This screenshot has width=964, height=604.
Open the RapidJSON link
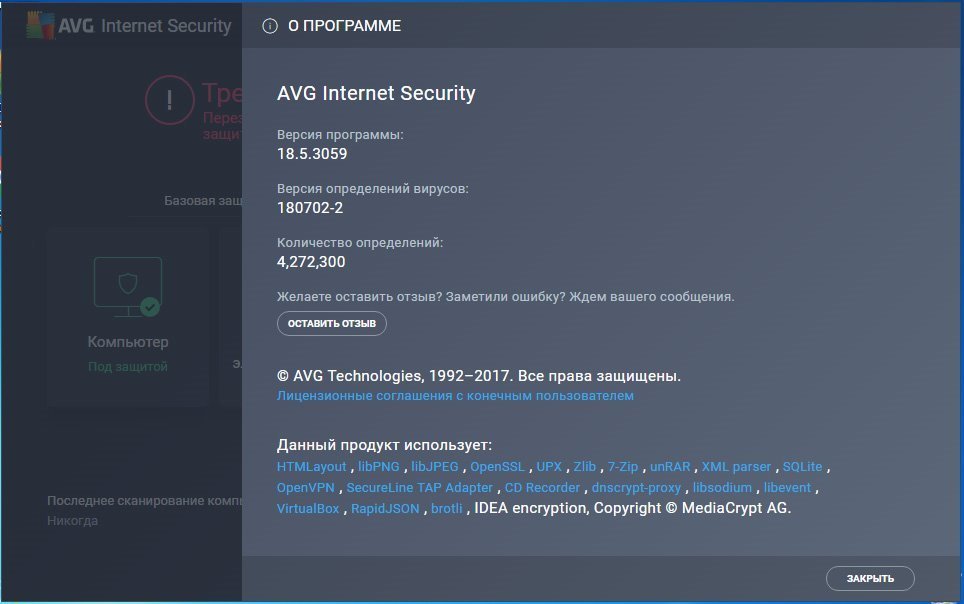click(x=384, y=509)
